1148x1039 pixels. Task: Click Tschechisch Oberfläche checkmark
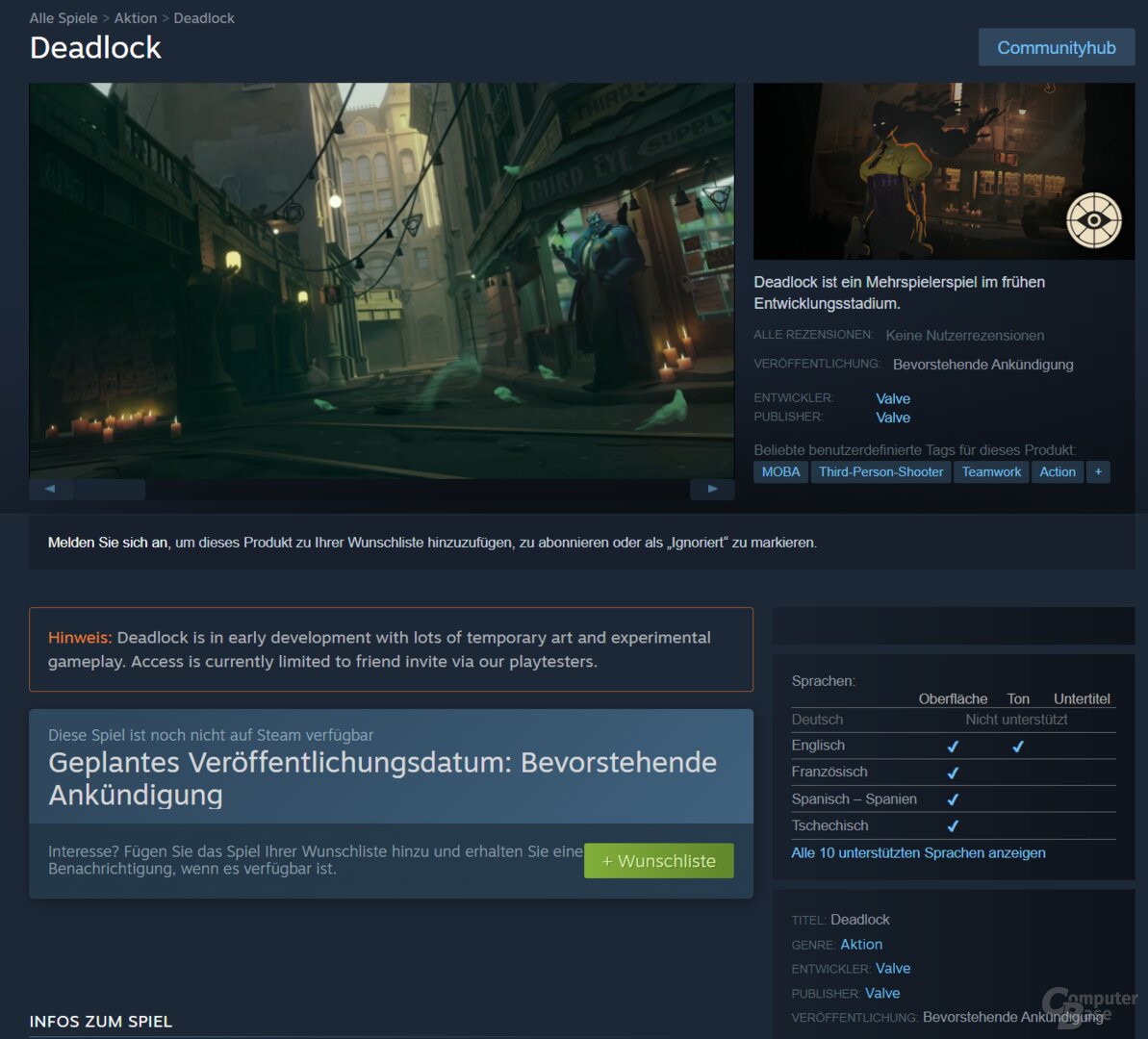click(953, 826)
